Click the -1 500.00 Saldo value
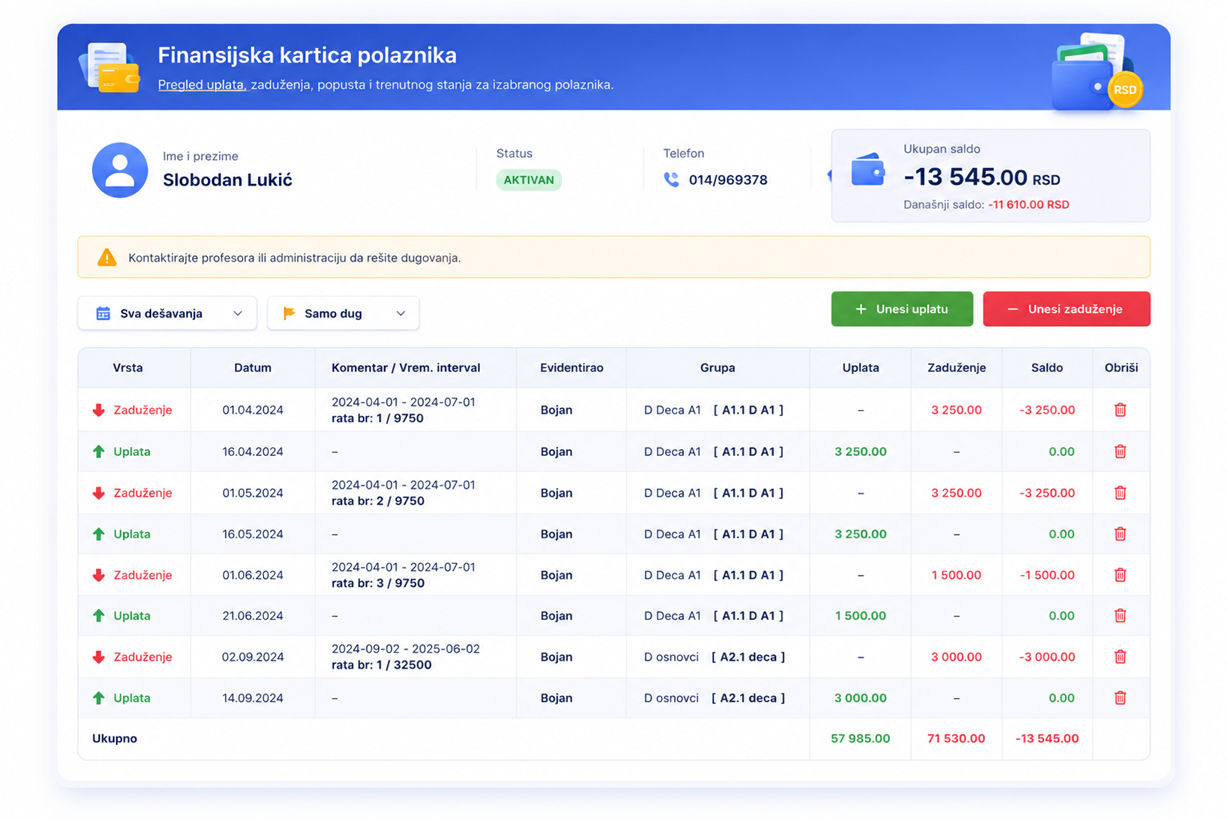The width and height of the screenshot is (1228, 819). coord(1047,575)
